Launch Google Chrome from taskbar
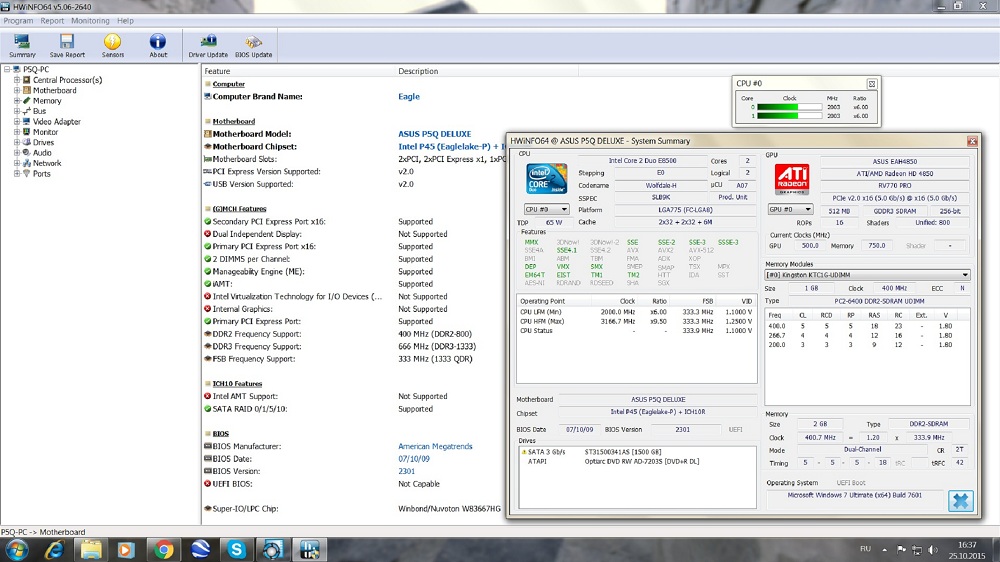 click(163, 549)
